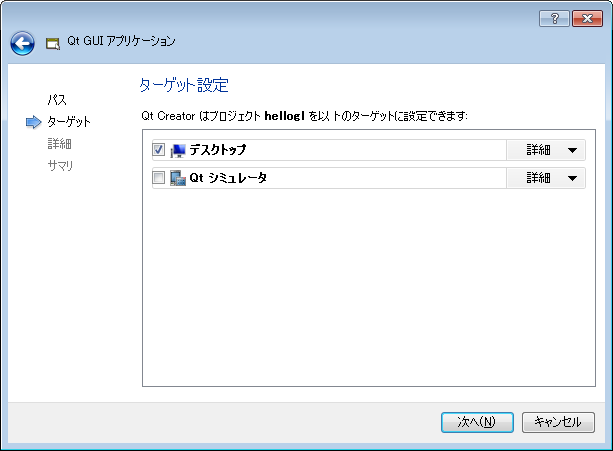Click the デスクトップ target label

point(218,150)
